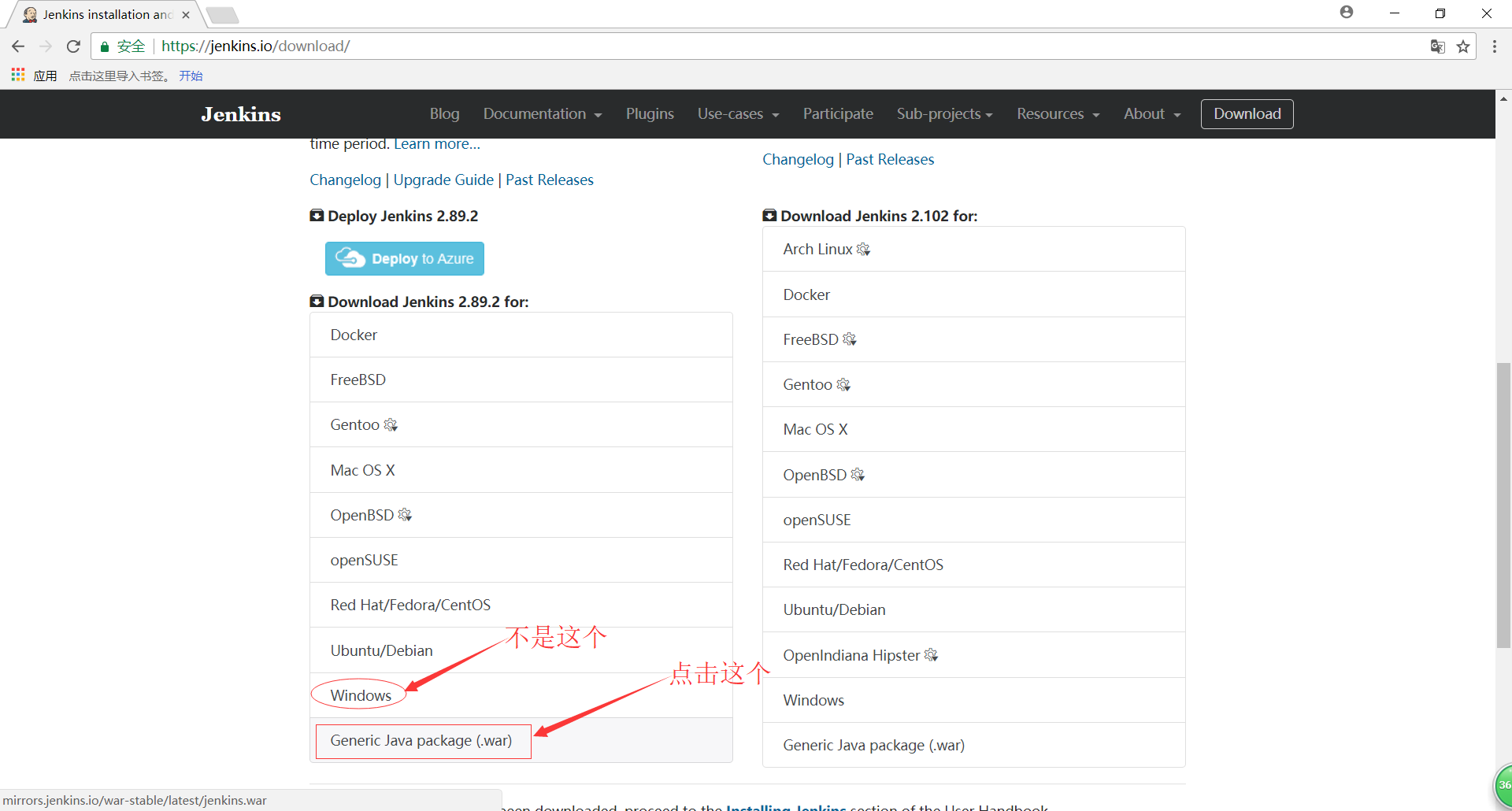Click the scrollbar up arrow
Viewport: 1512px width, 811px height.
(x=1503, y=98)
